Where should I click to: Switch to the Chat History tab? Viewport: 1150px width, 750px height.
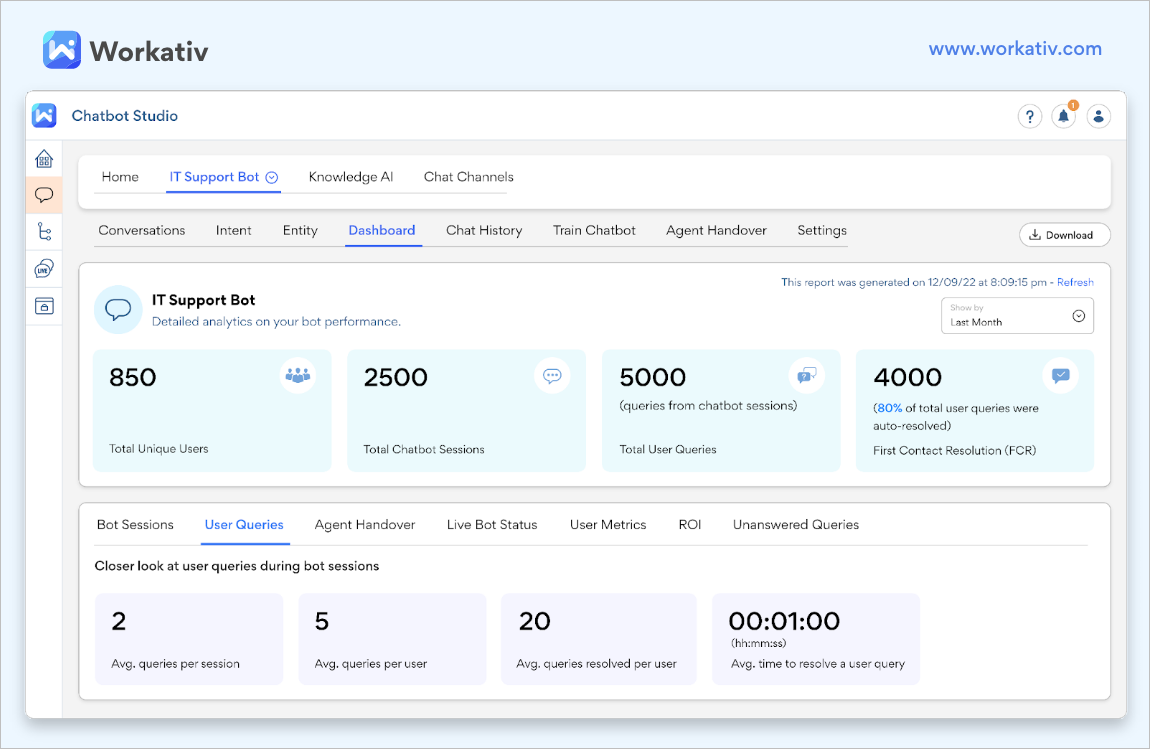tap(484, 230)
